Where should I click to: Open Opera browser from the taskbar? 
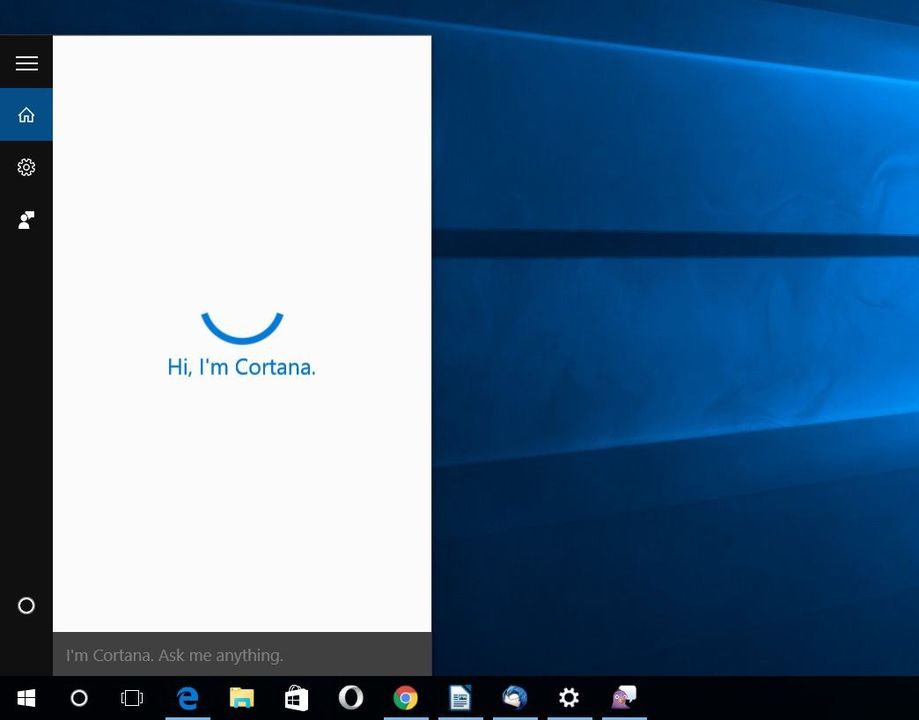click(350, 697)
